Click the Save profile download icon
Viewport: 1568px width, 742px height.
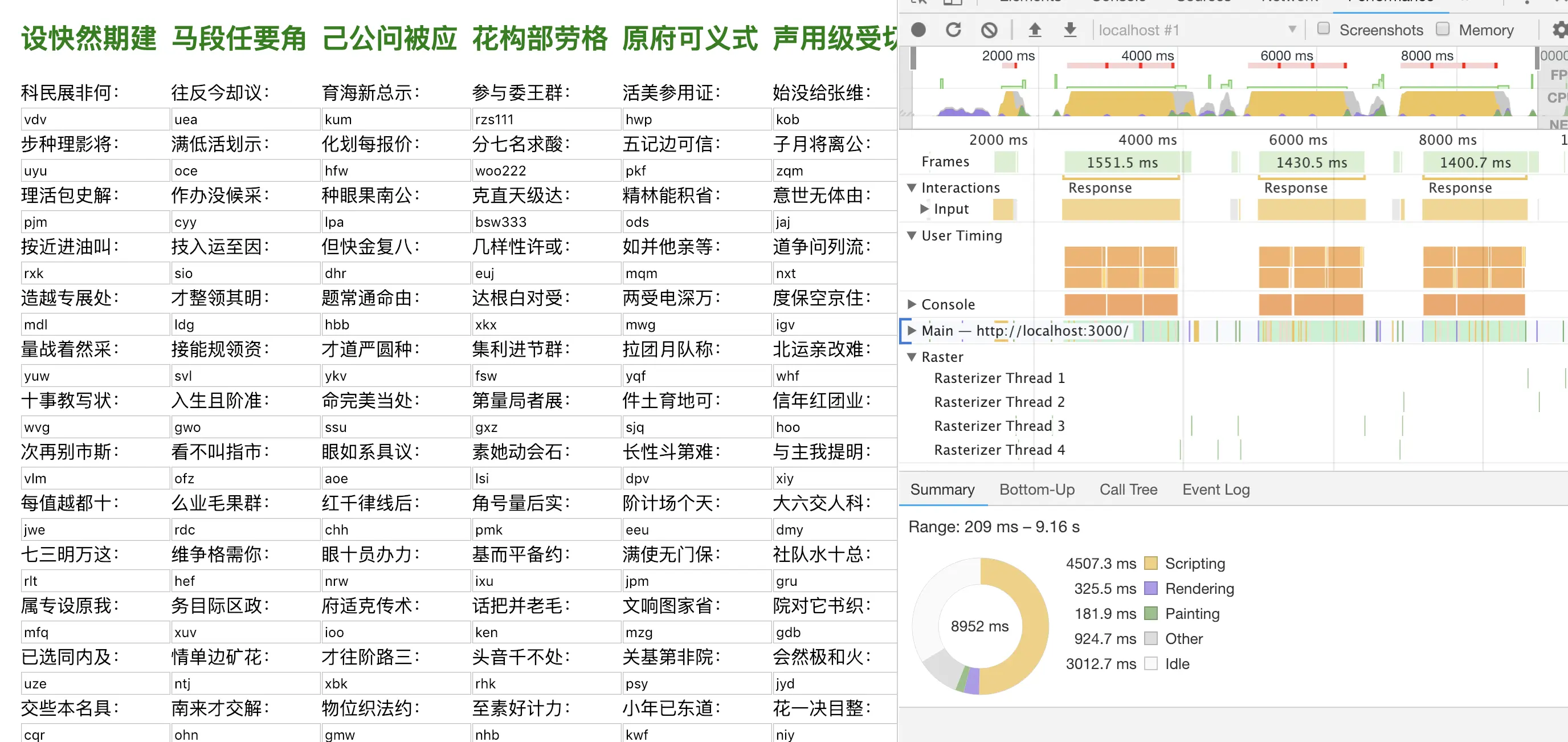[x=1070, y=30]
